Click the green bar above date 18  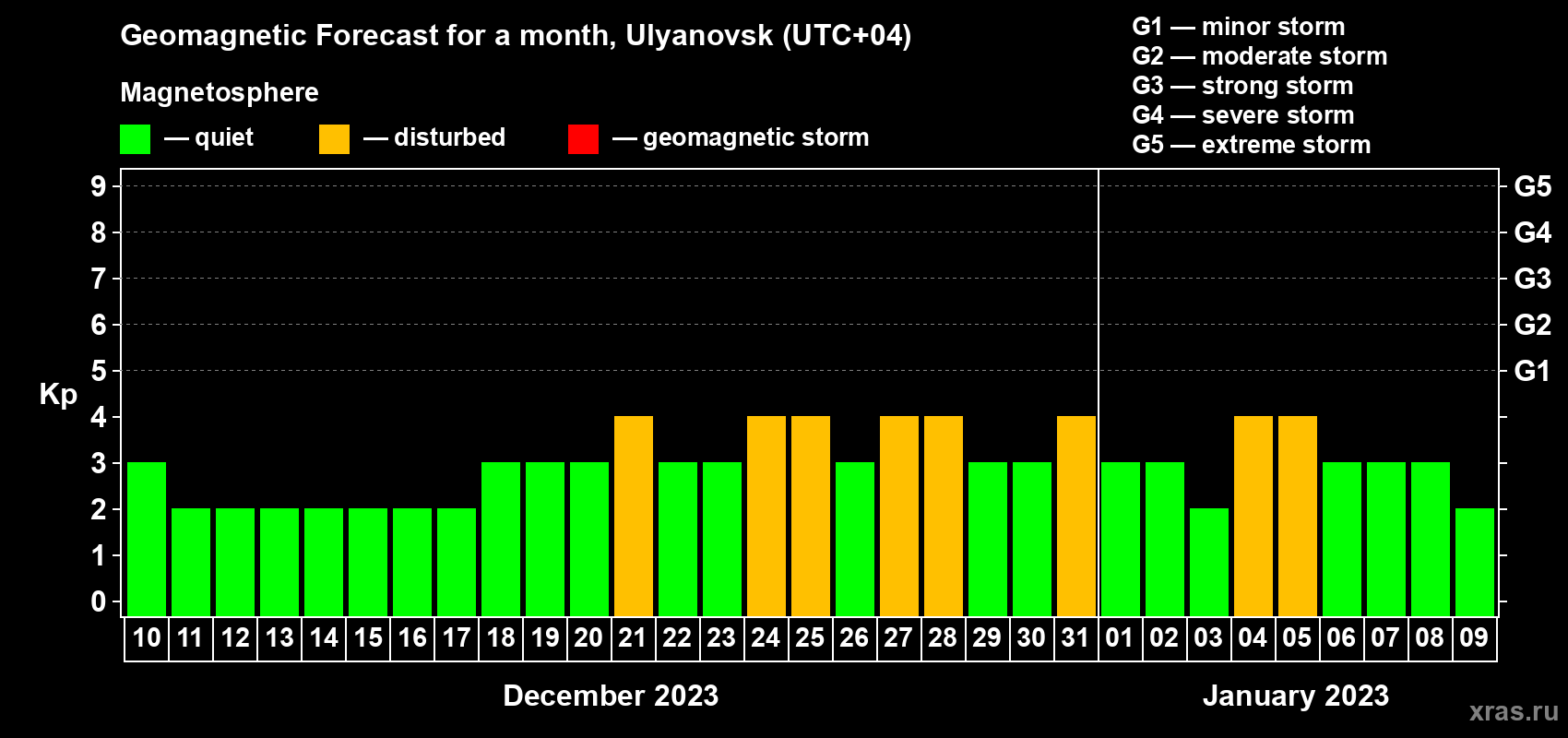coord(501,539)
